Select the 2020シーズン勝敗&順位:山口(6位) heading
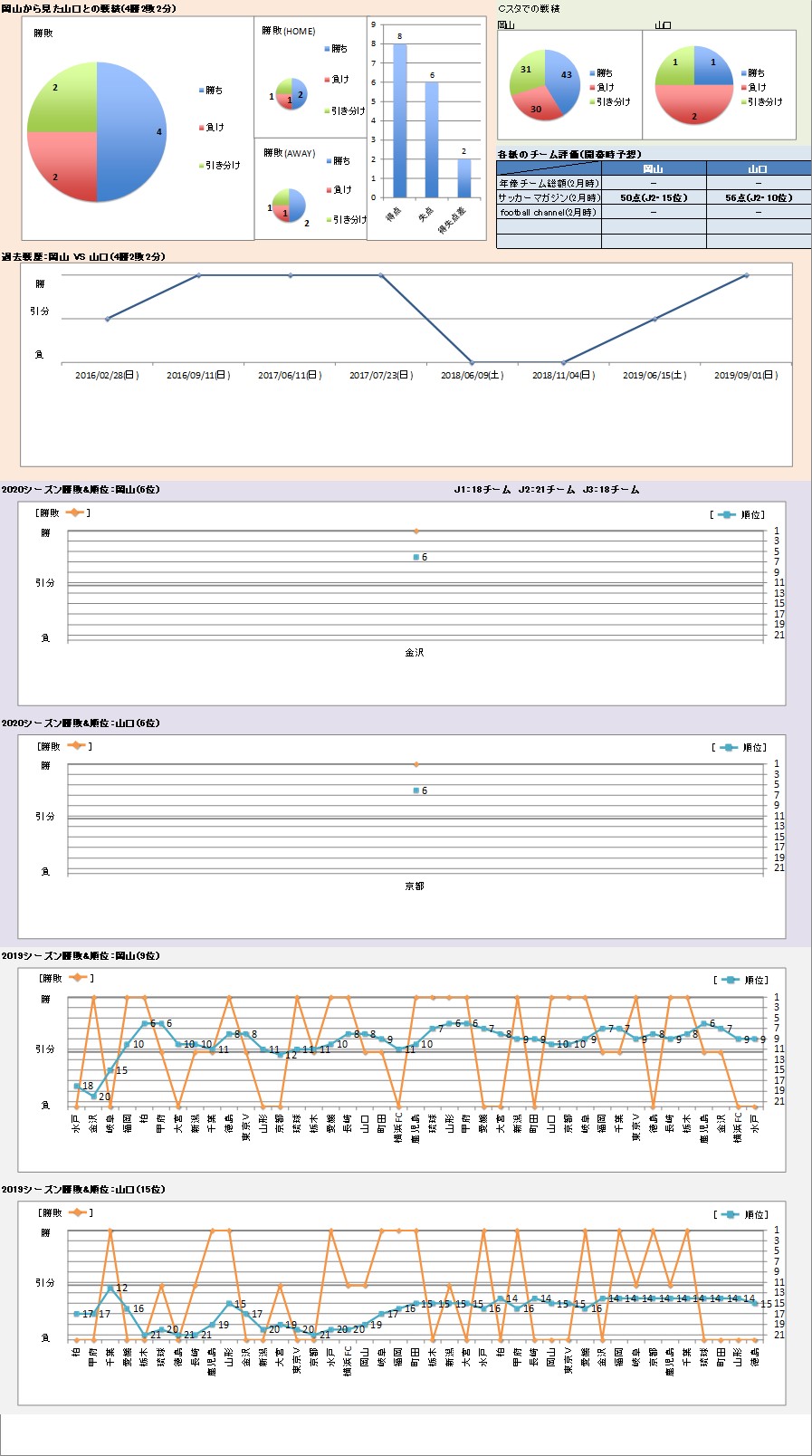812x1456 pixels. [x=81, y=723]
